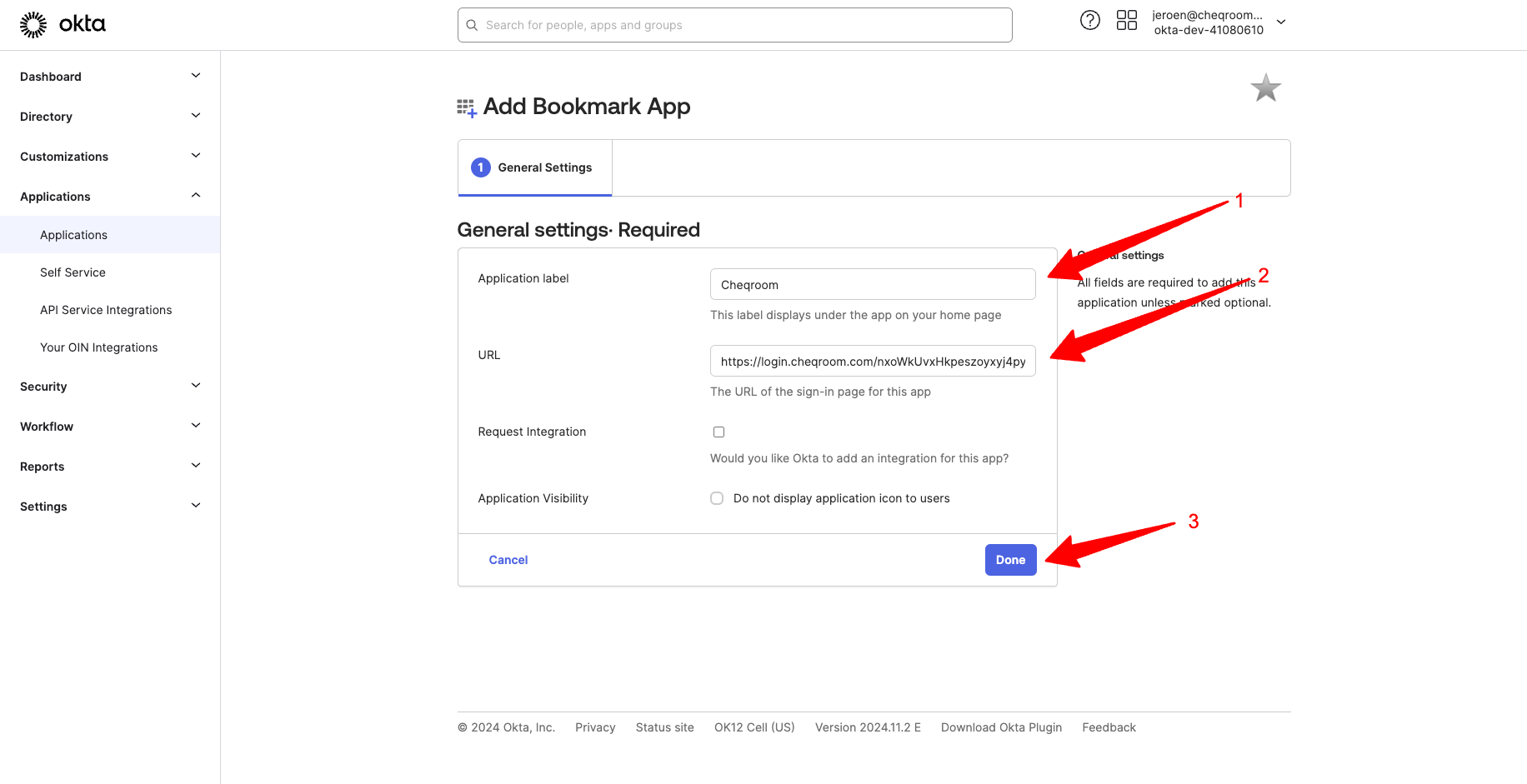Open the user account dropdown arrow
Screen dimensions: 1527x784
coord(1281,22)
